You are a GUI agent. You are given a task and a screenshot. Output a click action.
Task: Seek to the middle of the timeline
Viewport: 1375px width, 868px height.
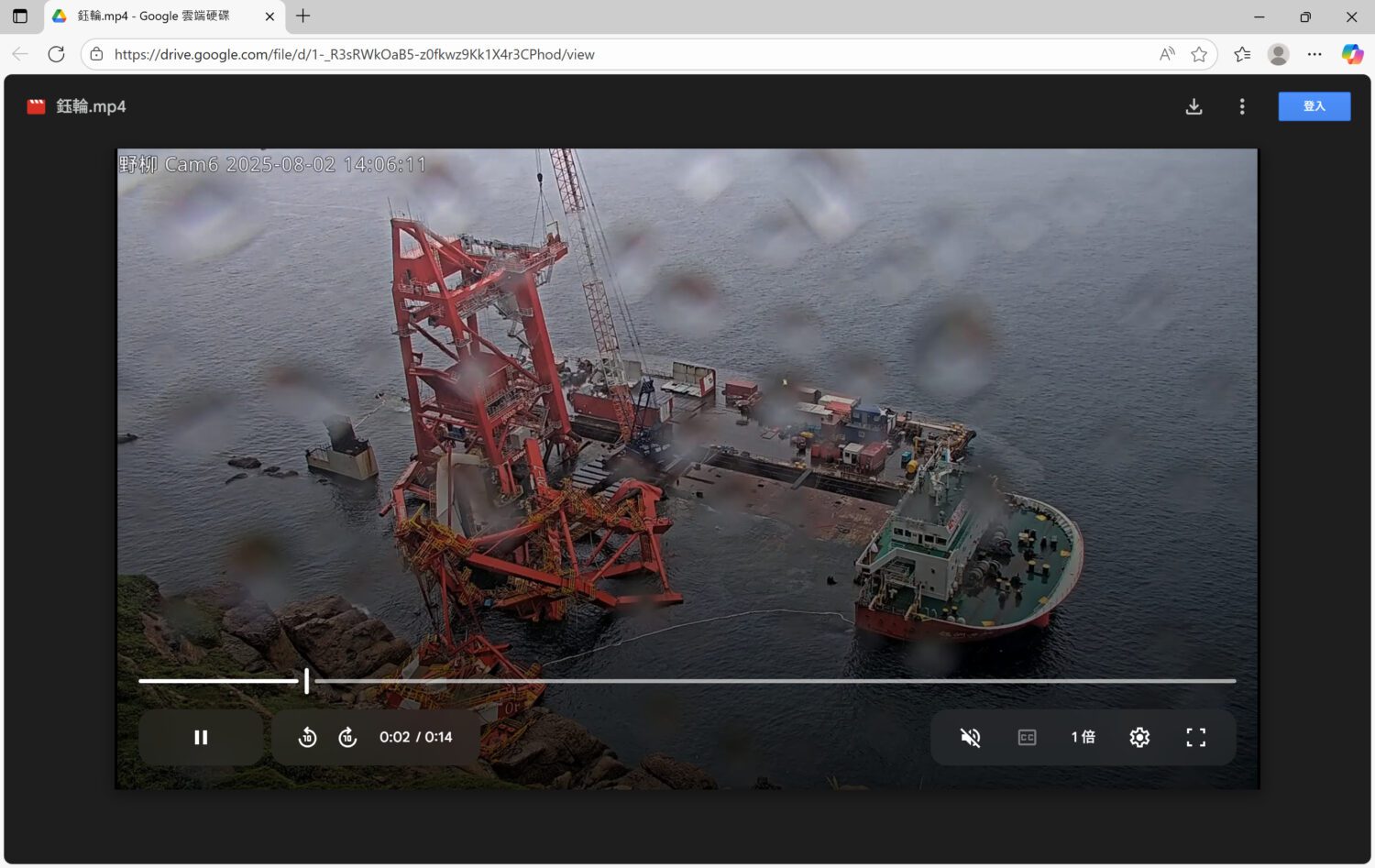[687, 681]
